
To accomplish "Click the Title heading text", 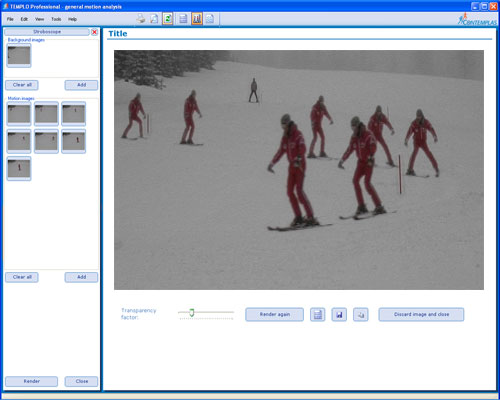I will coord(118,33).
